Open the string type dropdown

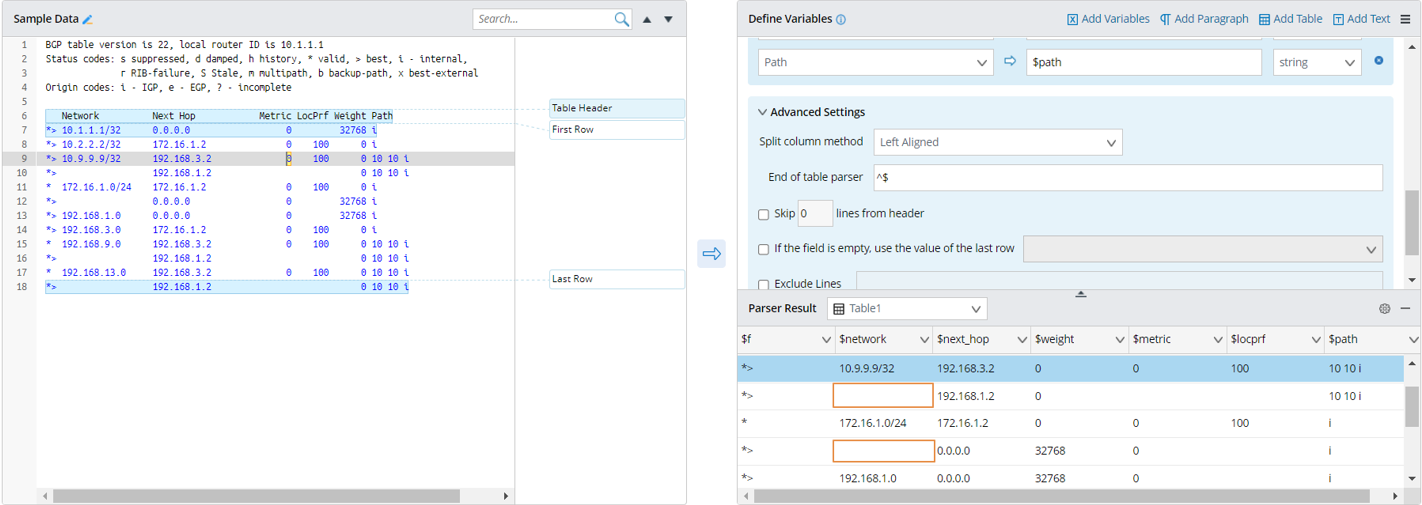tap(1316, 62)
